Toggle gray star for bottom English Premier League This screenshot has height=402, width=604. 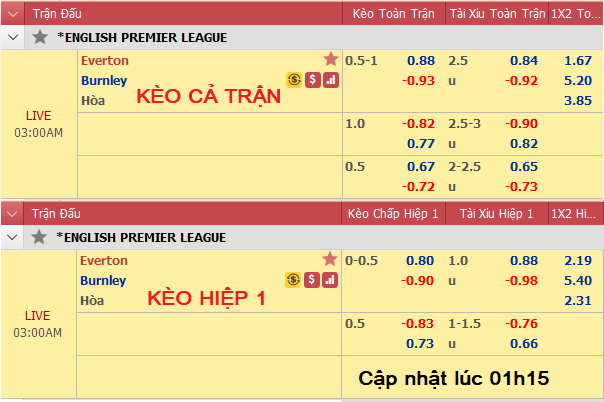tap(39, 237)
